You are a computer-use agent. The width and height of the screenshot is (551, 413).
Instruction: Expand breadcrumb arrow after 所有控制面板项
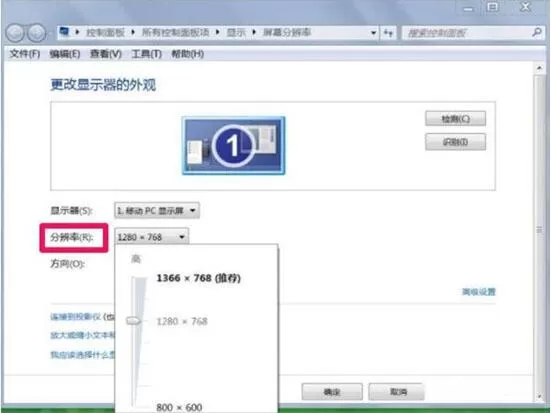218,32
